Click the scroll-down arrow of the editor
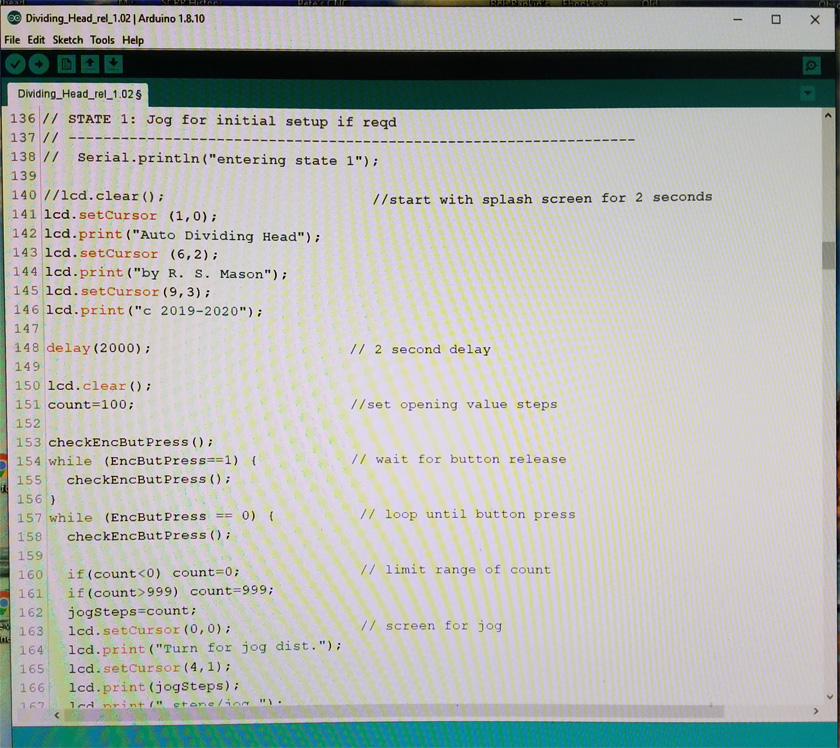Image resolution: width=840 pixels, height=748 pixels. click(x=828, y=696)
